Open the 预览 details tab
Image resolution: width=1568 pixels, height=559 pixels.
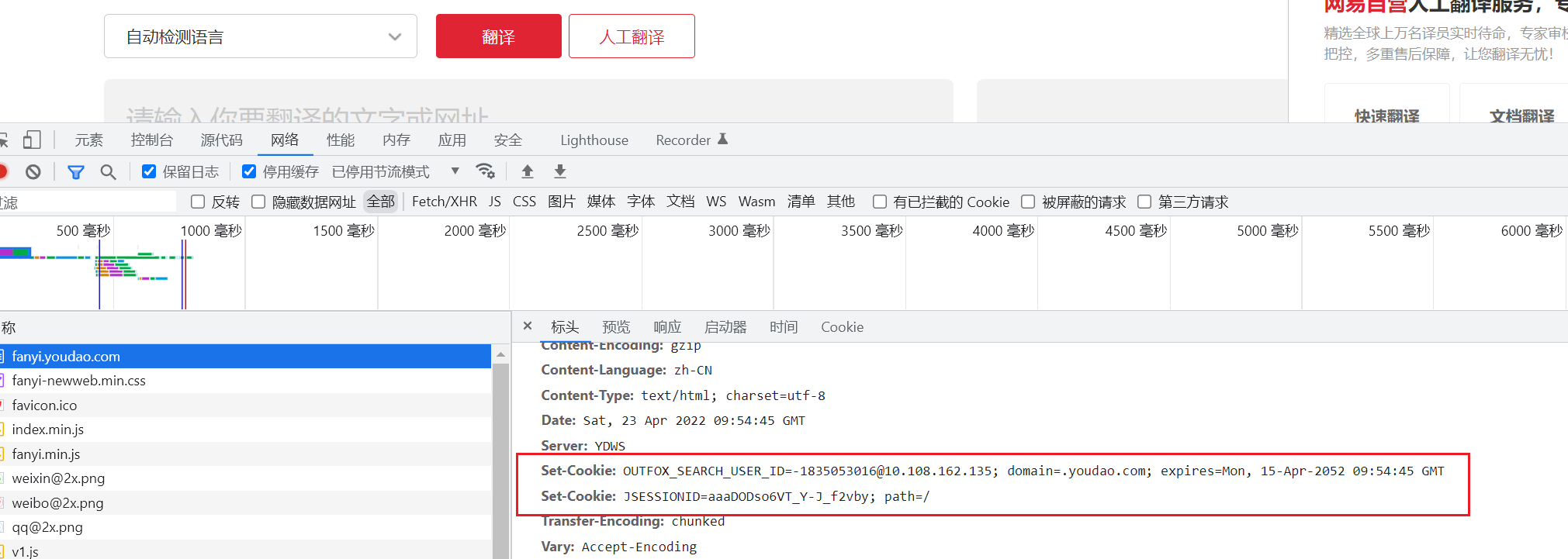[x=616, y=326]
